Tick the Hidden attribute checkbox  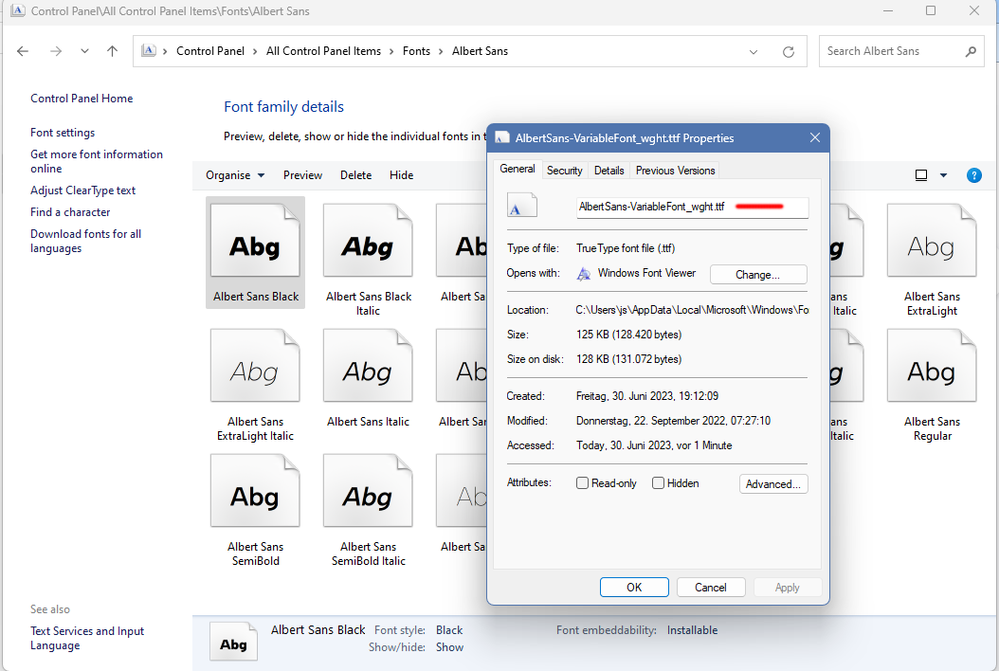click(658, 483)
